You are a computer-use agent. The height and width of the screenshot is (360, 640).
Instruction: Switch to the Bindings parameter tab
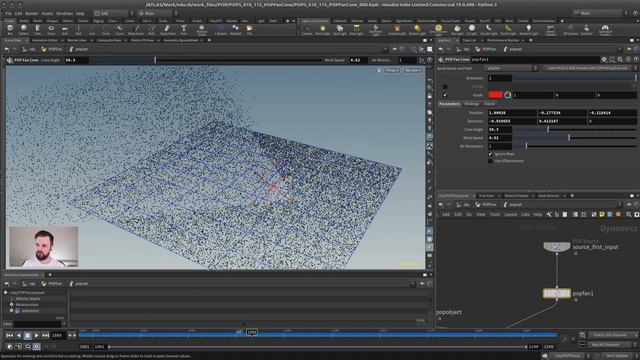471,104
